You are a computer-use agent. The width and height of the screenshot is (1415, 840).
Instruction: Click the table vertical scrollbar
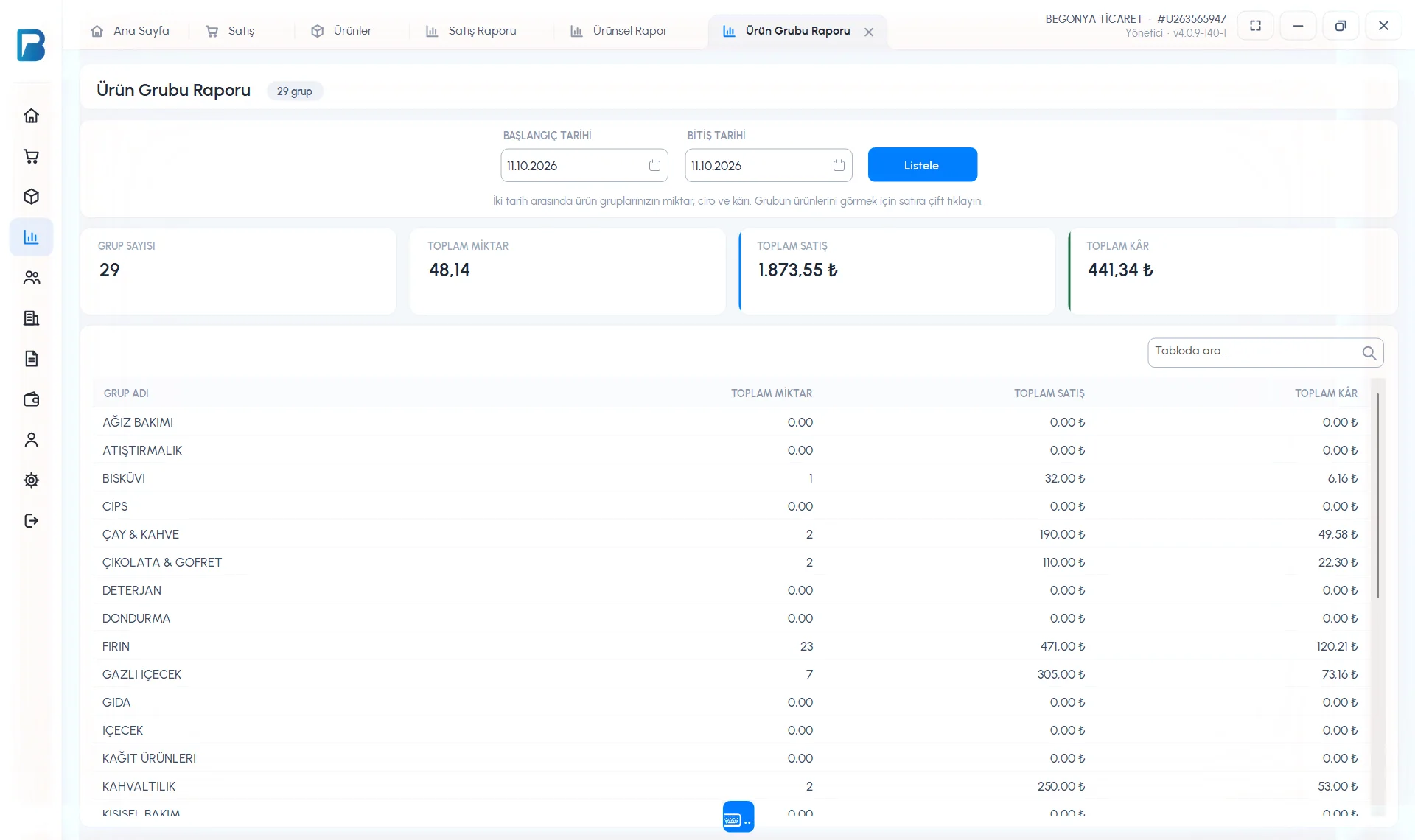click(x=1377, y=496)
